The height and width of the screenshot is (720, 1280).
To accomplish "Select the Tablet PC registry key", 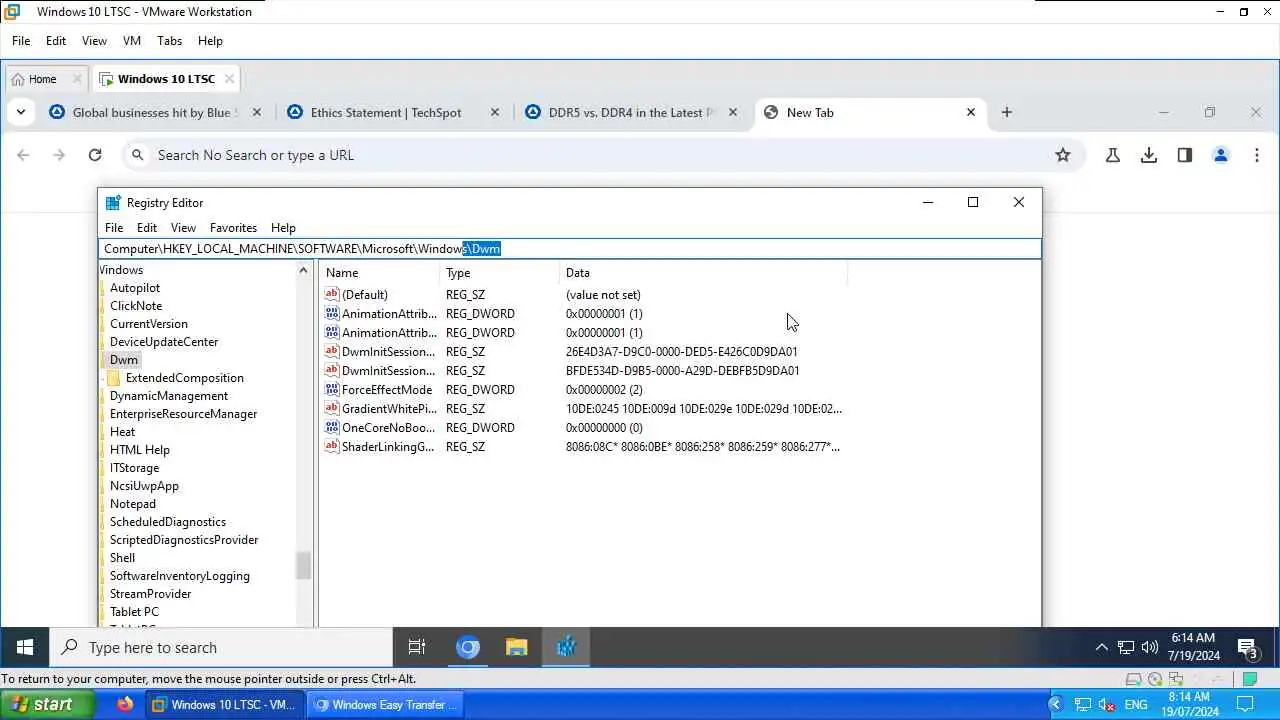I will [134, 612].
